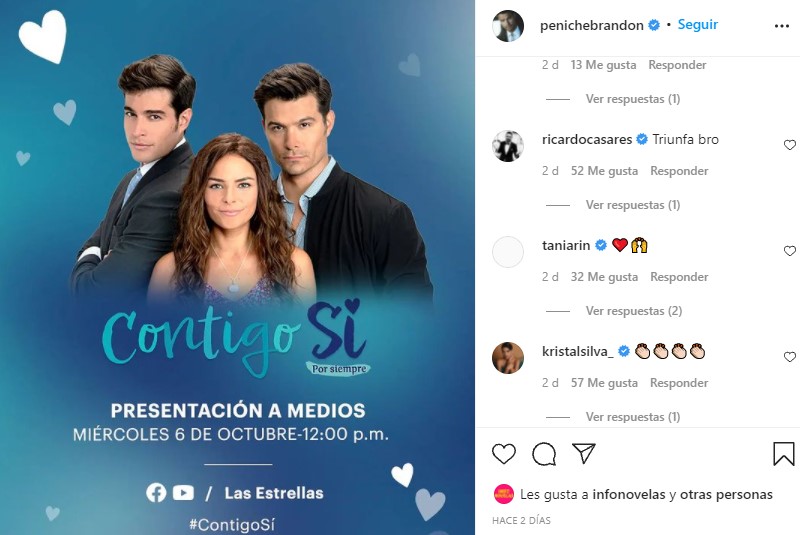Viewport: 800px width, 535px height.
Task: Expand replies under ricardocasares' comment
Action: point(633,205)
